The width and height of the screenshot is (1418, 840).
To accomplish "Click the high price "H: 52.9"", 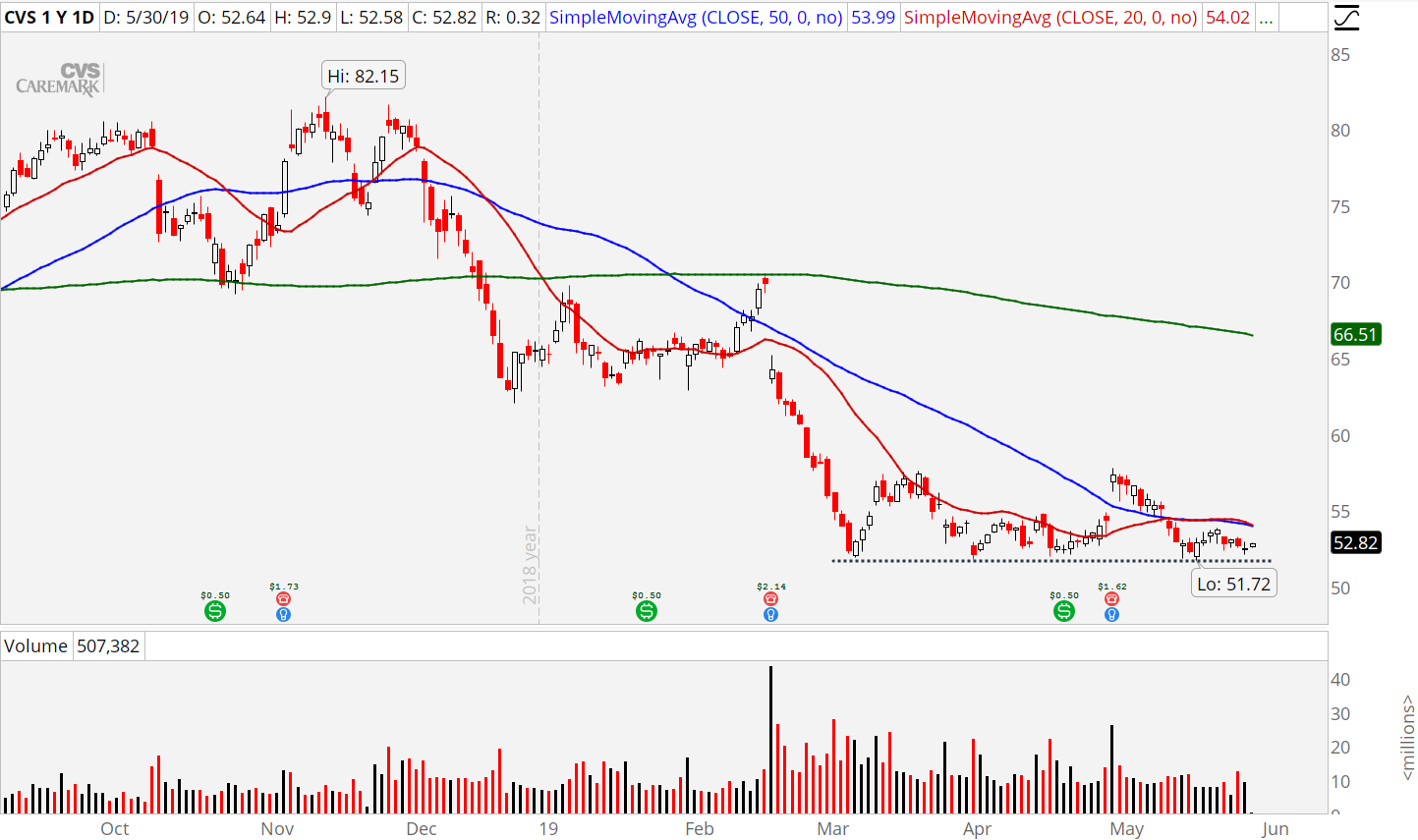I will [303, 18].
